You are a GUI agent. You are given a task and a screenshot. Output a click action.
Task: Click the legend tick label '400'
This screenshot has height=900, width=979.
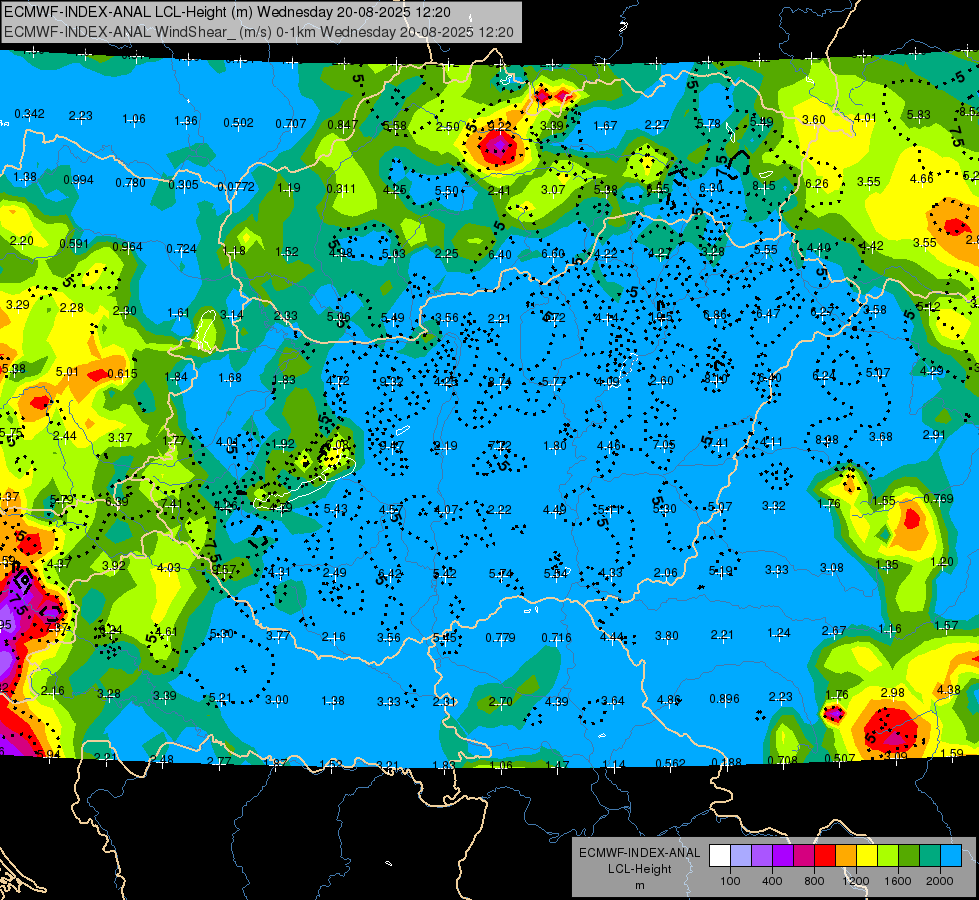772,881
